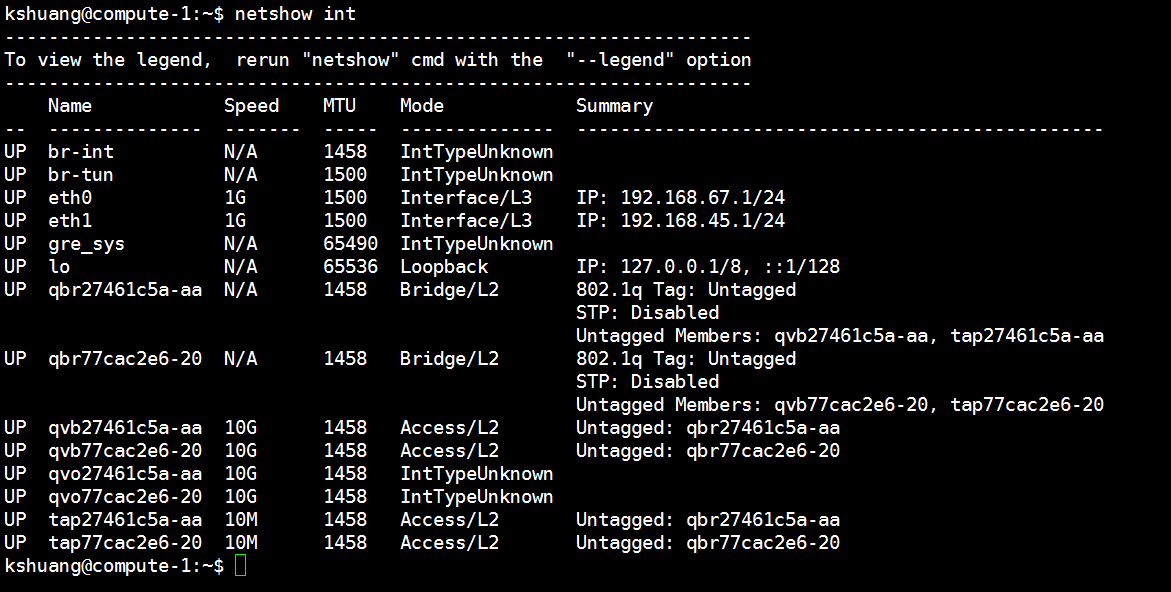Click the 'Mode' column header
Image resolution: width=1171 pixels, height=592 pixels.
(x=422, y=106)
